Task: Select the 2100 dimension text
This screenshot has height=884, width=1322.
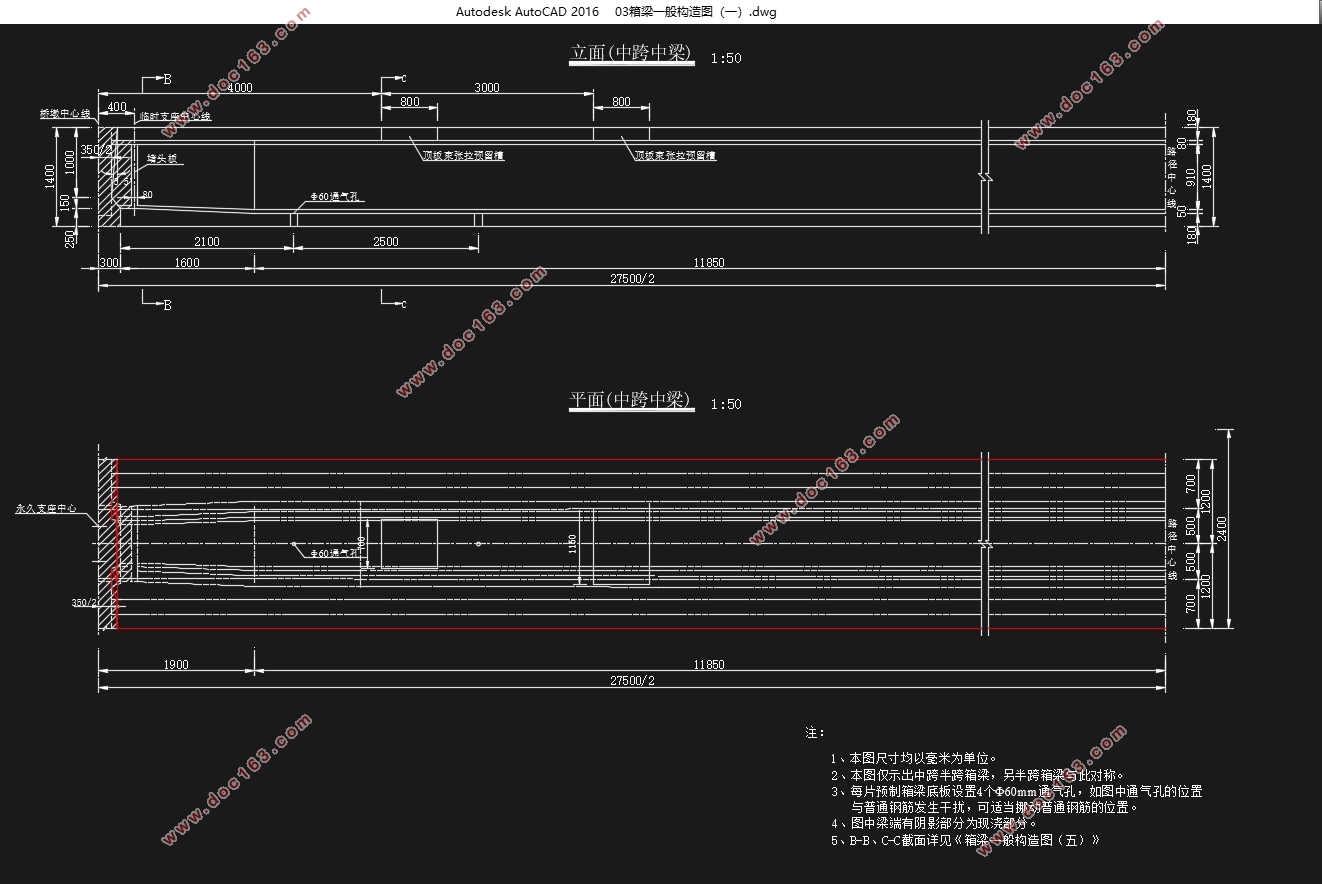Action: [x=207, y=241]
